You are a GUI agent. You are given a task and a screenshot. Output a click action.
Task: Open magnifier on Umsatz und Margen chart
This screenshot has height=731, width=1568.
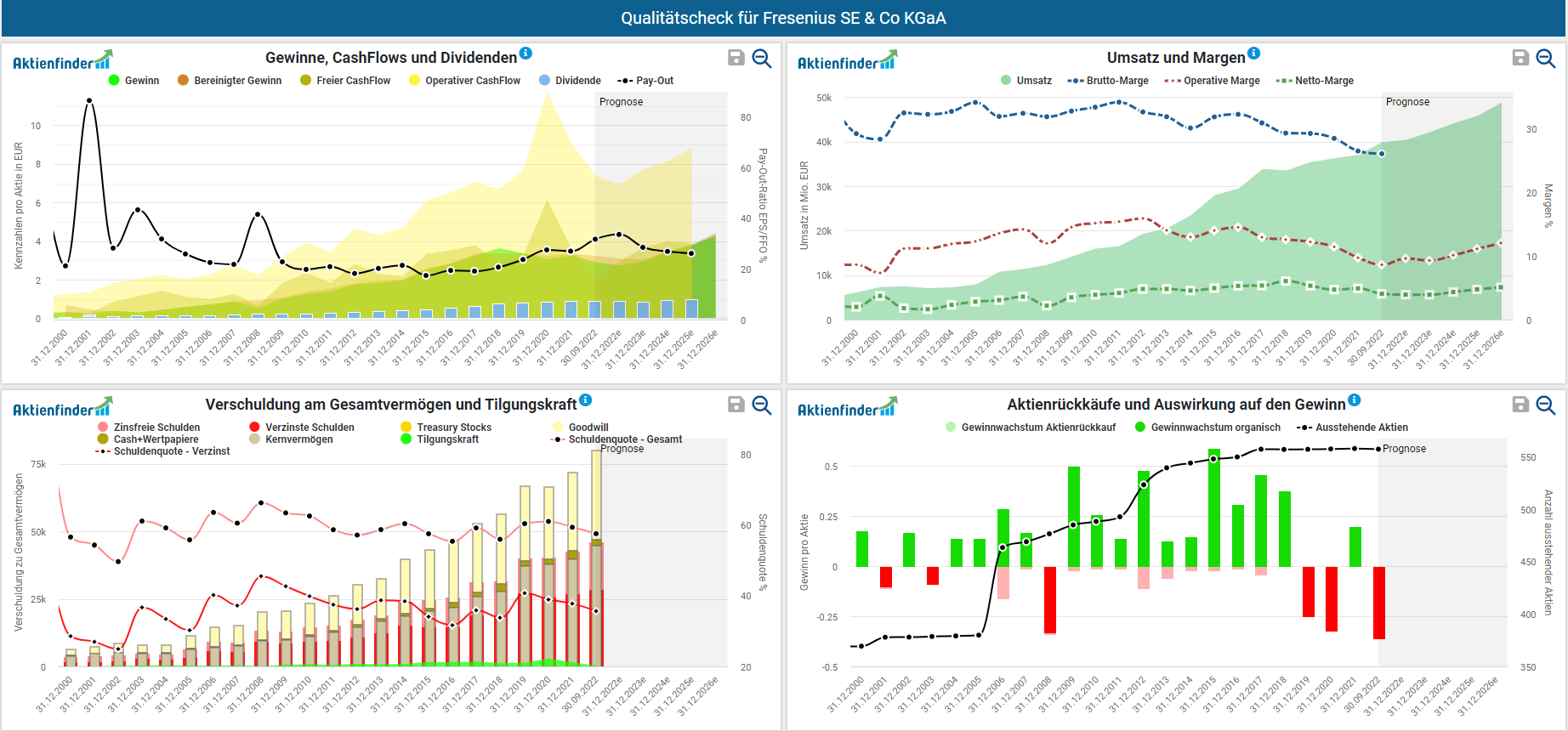coord(1546,58)
